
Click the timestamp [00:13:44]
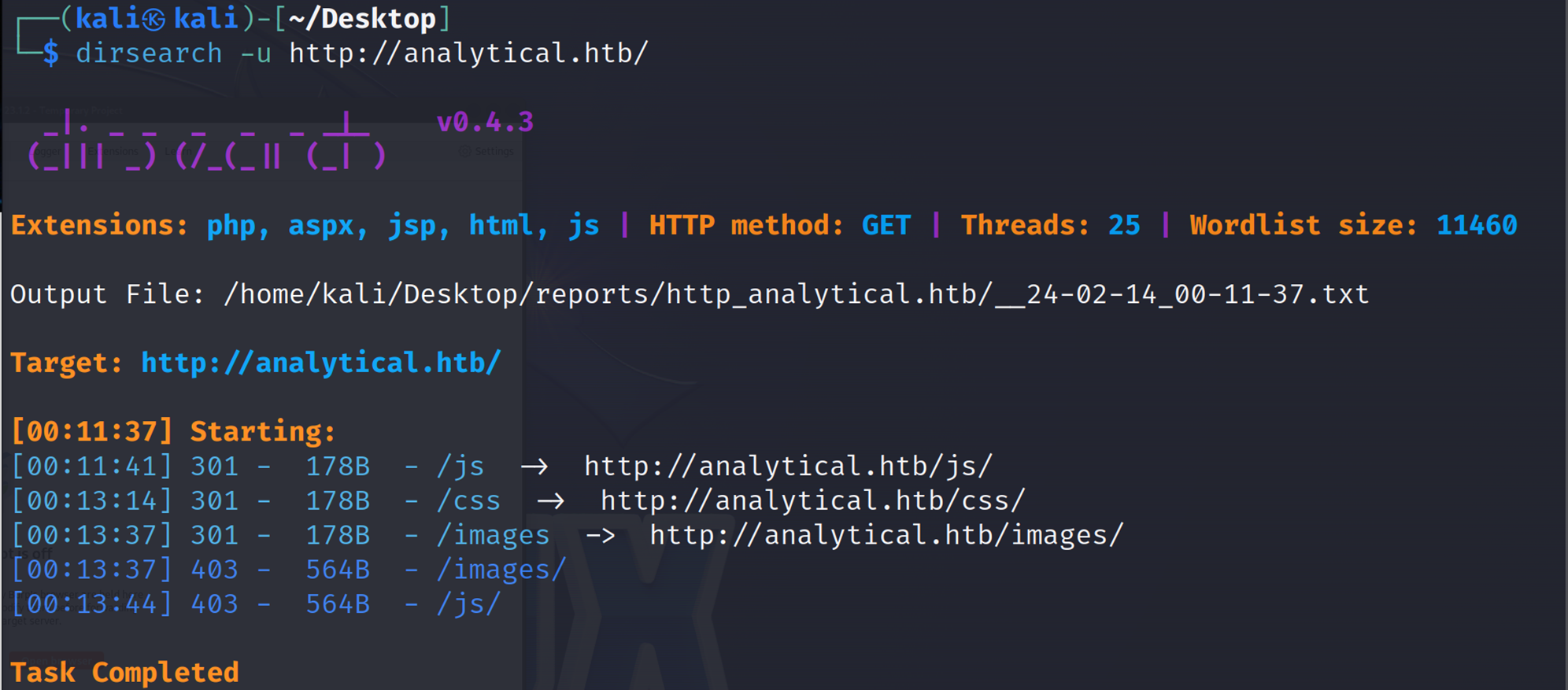(91, 604)
